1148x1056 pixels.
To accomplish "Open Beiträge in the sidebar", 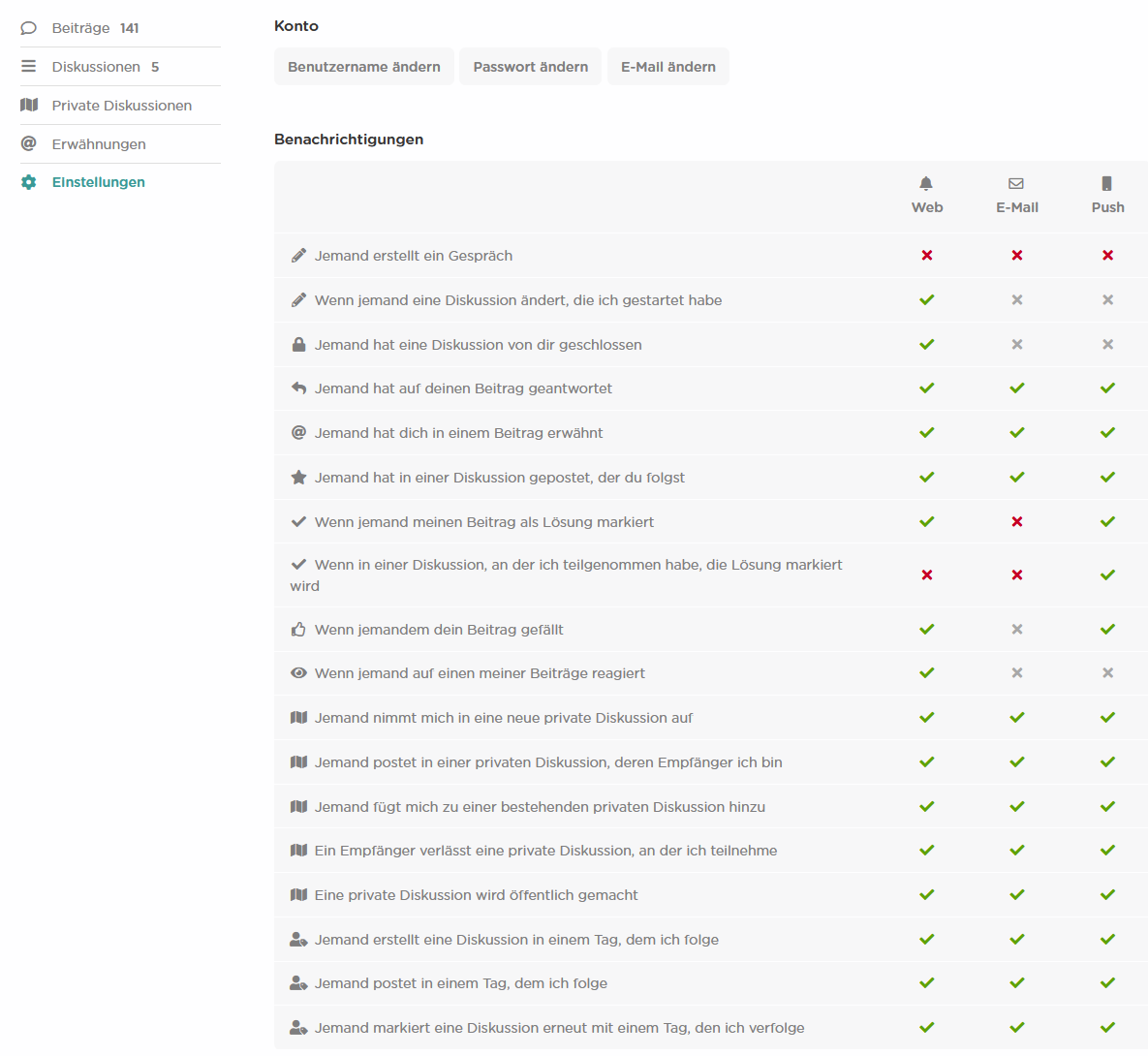I will click(81, 28).
